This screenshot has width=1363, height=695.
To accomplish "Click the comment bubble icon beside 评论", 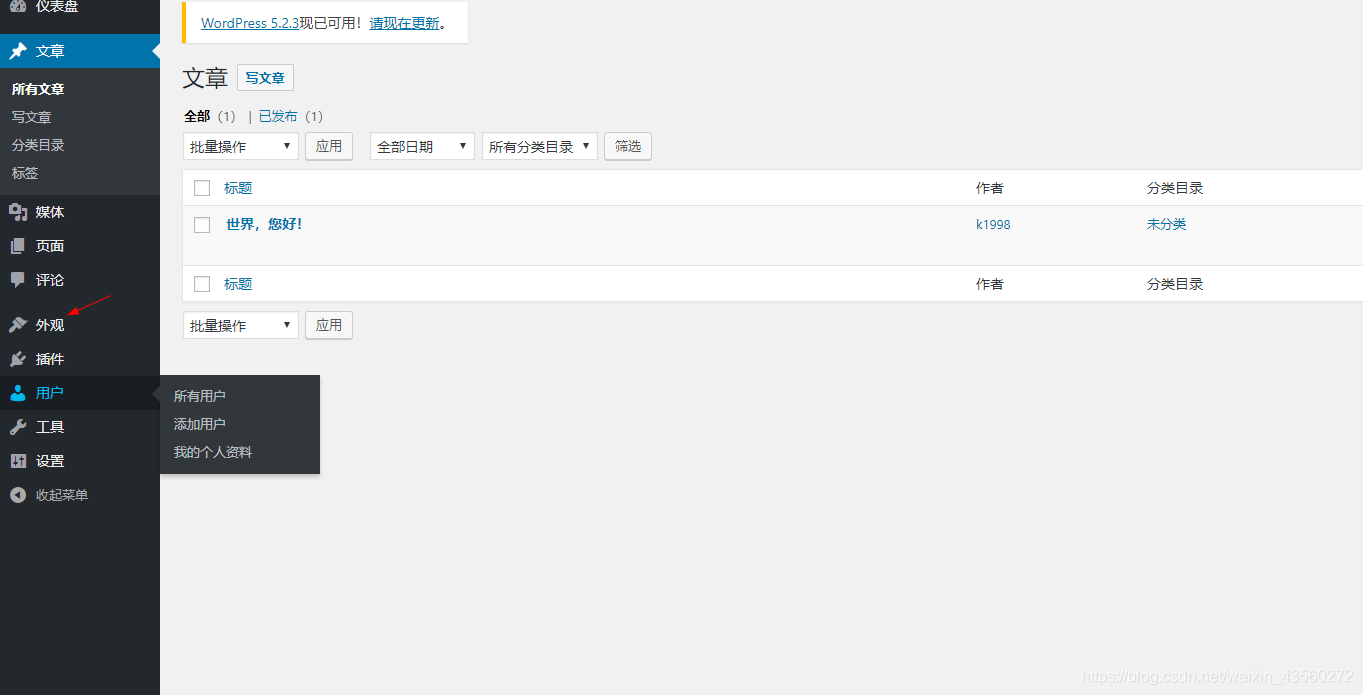I will click(18, 280).
